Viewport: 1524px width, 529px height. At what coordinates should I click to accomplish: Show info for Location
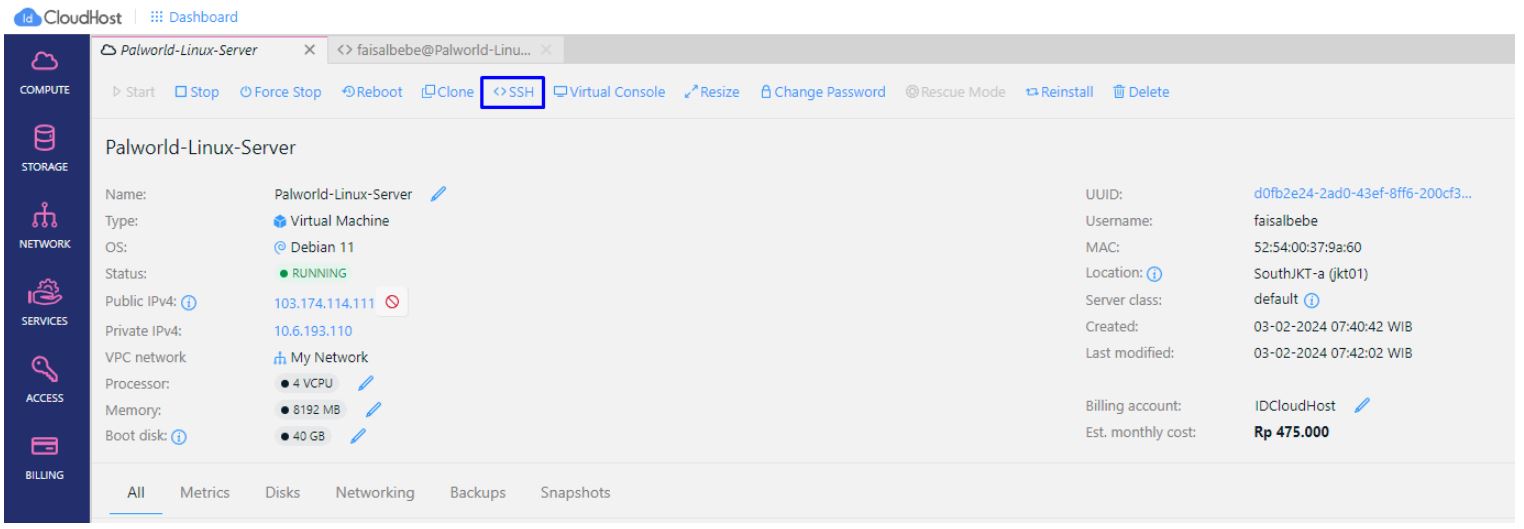(x=1156, y=275)
